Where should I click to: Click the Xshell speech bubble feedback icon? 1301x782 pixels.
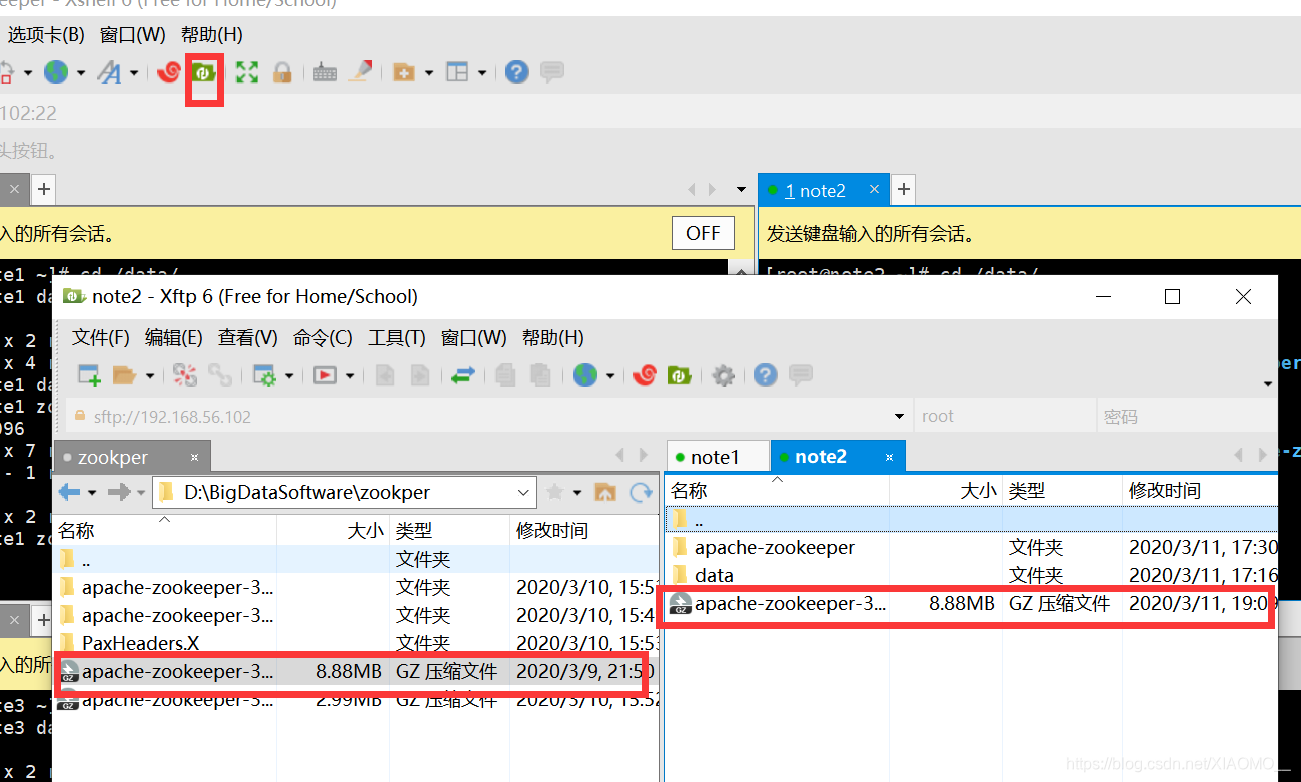click(x=551, y=72)
